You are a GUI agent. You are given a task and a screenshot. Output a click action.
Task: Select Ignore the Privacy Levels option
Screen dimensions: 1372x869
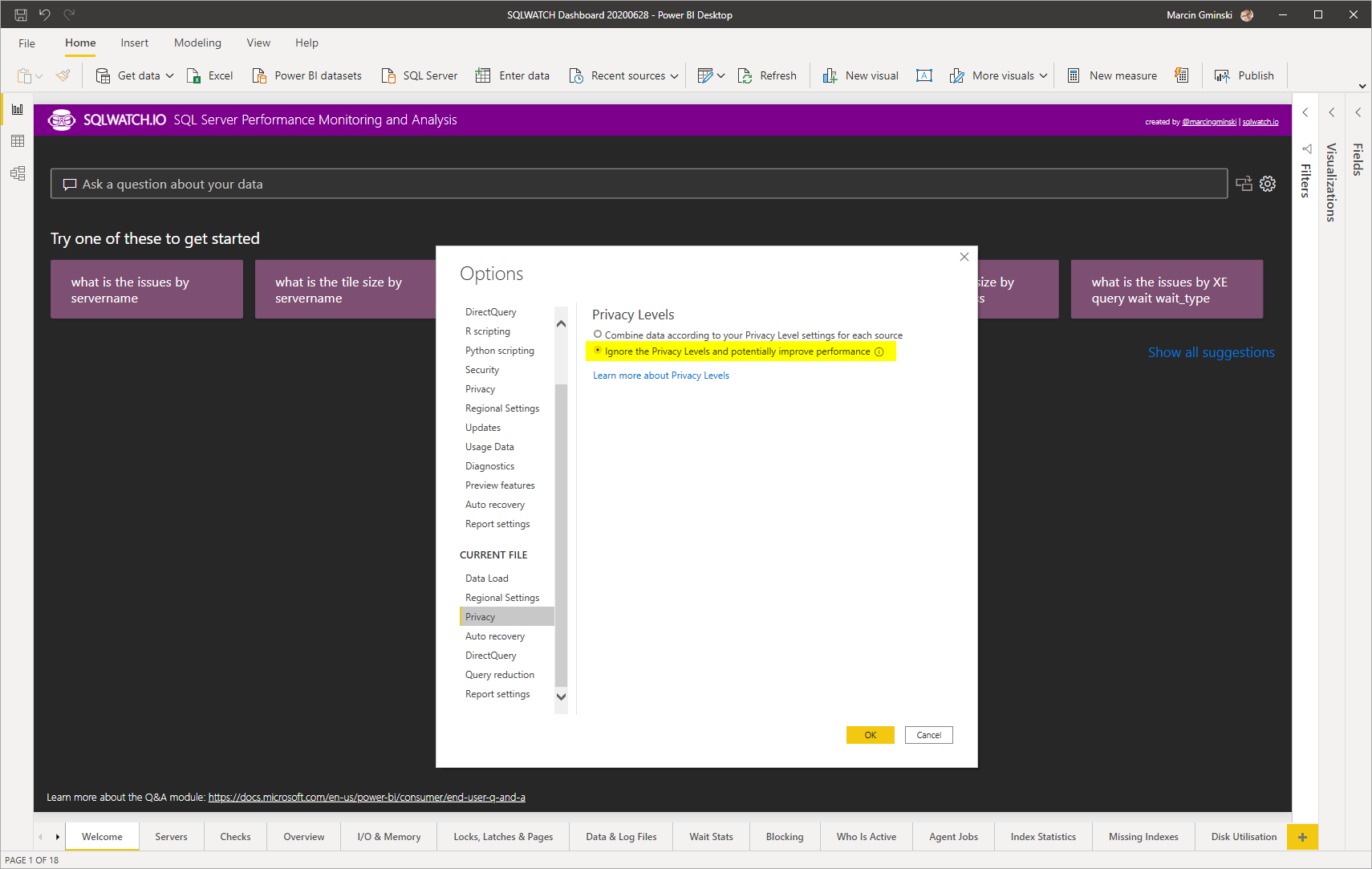pyautogui.click(x=598, y=351)
